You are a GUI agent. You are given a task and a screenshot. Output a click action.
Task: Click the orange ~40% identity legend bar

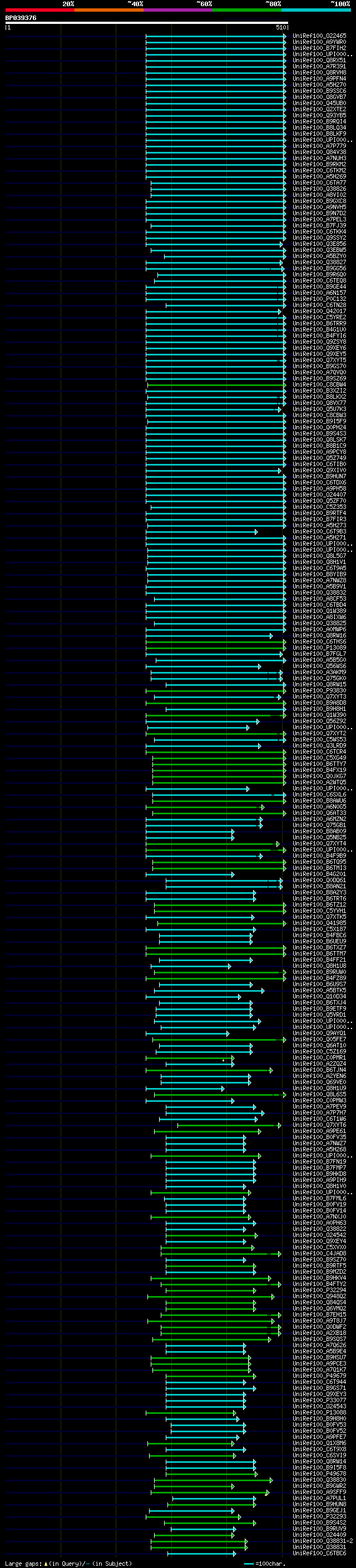click(x=109, y=10)
